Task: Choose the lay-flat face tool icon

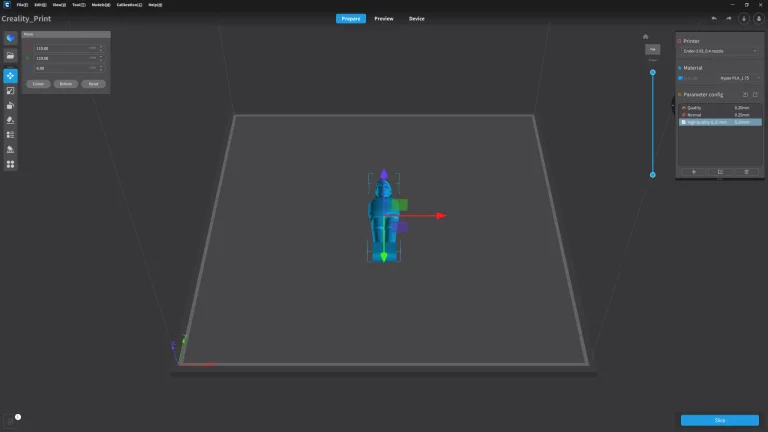Action: (x=10, y=120)
